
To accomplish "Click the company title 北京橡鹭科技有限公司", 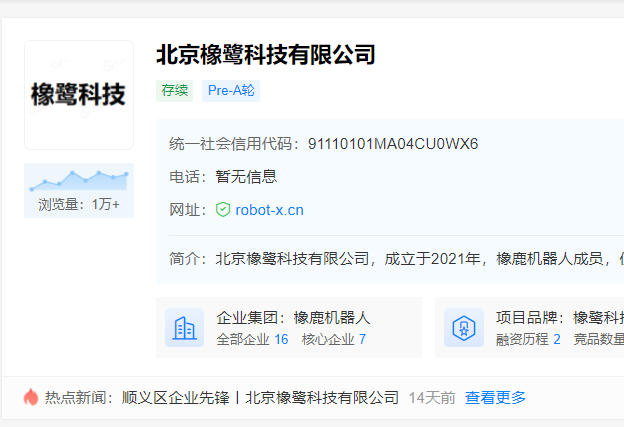I will pos(266,55).
